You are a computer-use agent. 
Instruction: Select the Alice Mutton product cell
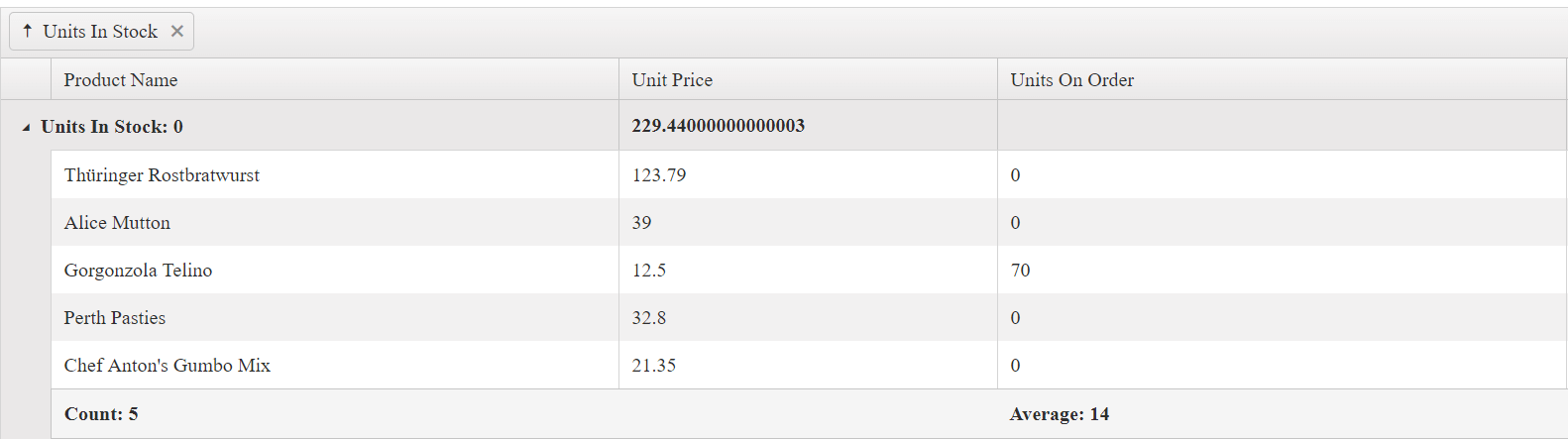coord(117,223)
